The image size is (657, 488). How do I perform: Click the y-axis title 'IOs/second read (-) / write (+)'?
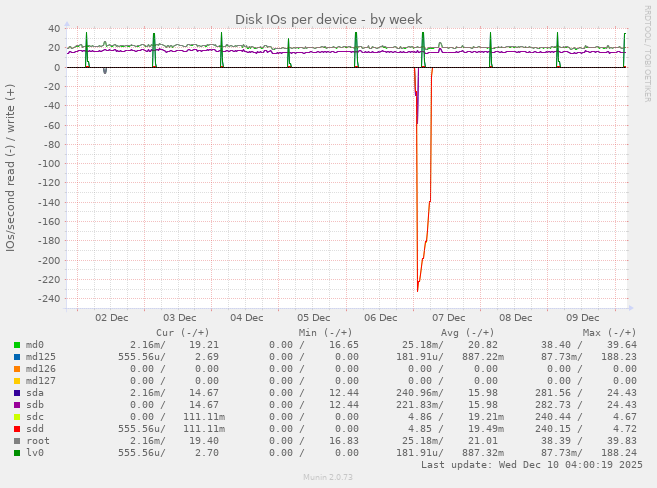(x=10, y=168)
